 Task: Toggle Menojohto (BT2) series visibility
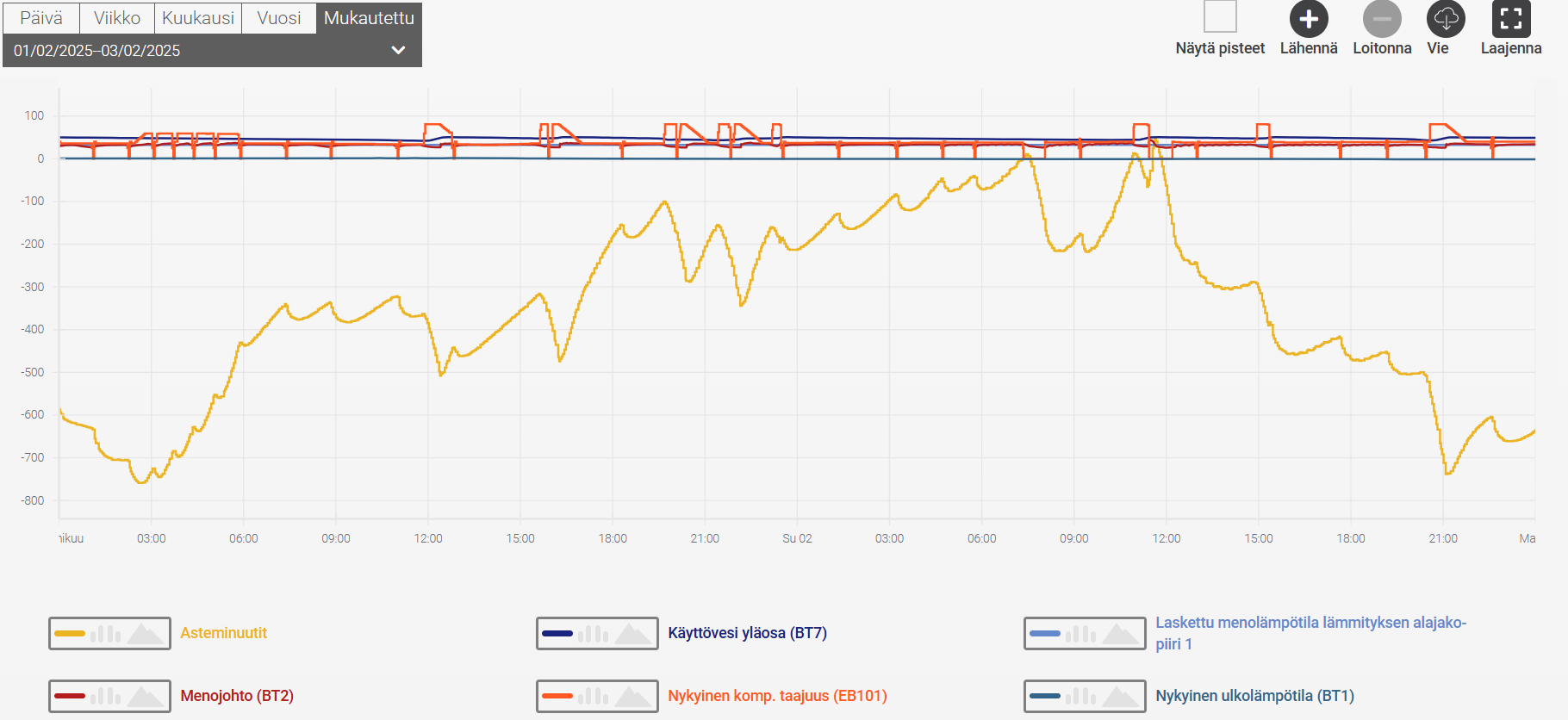[237, 696]
